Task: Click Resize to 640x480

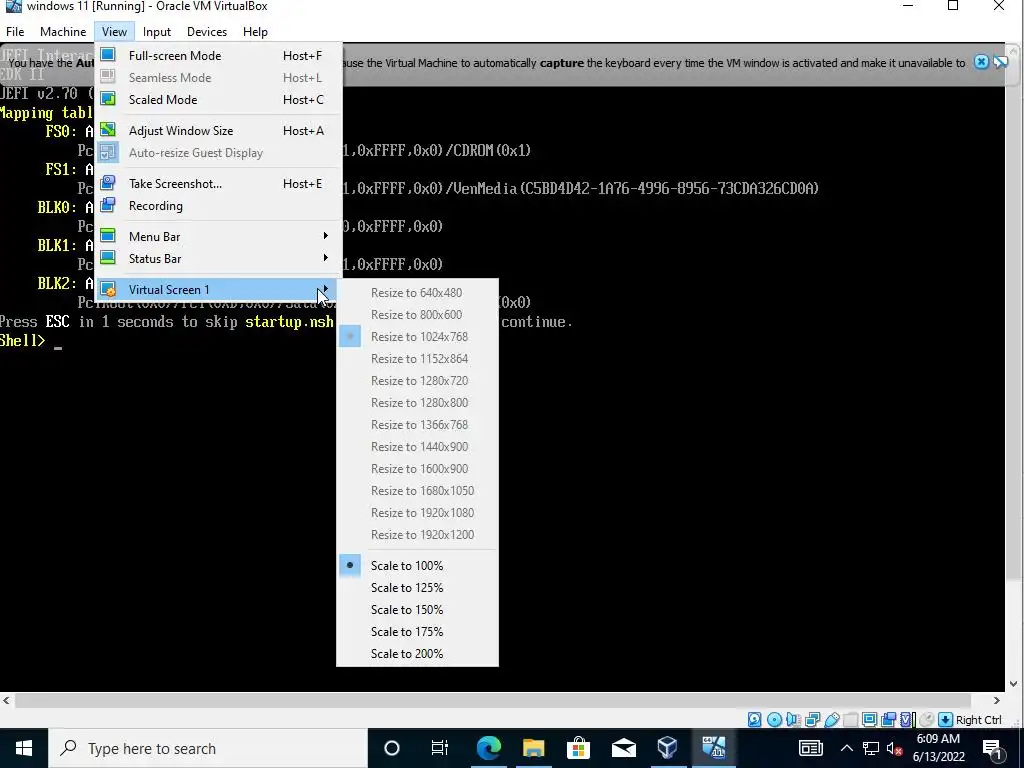Action: coord(417,293)
